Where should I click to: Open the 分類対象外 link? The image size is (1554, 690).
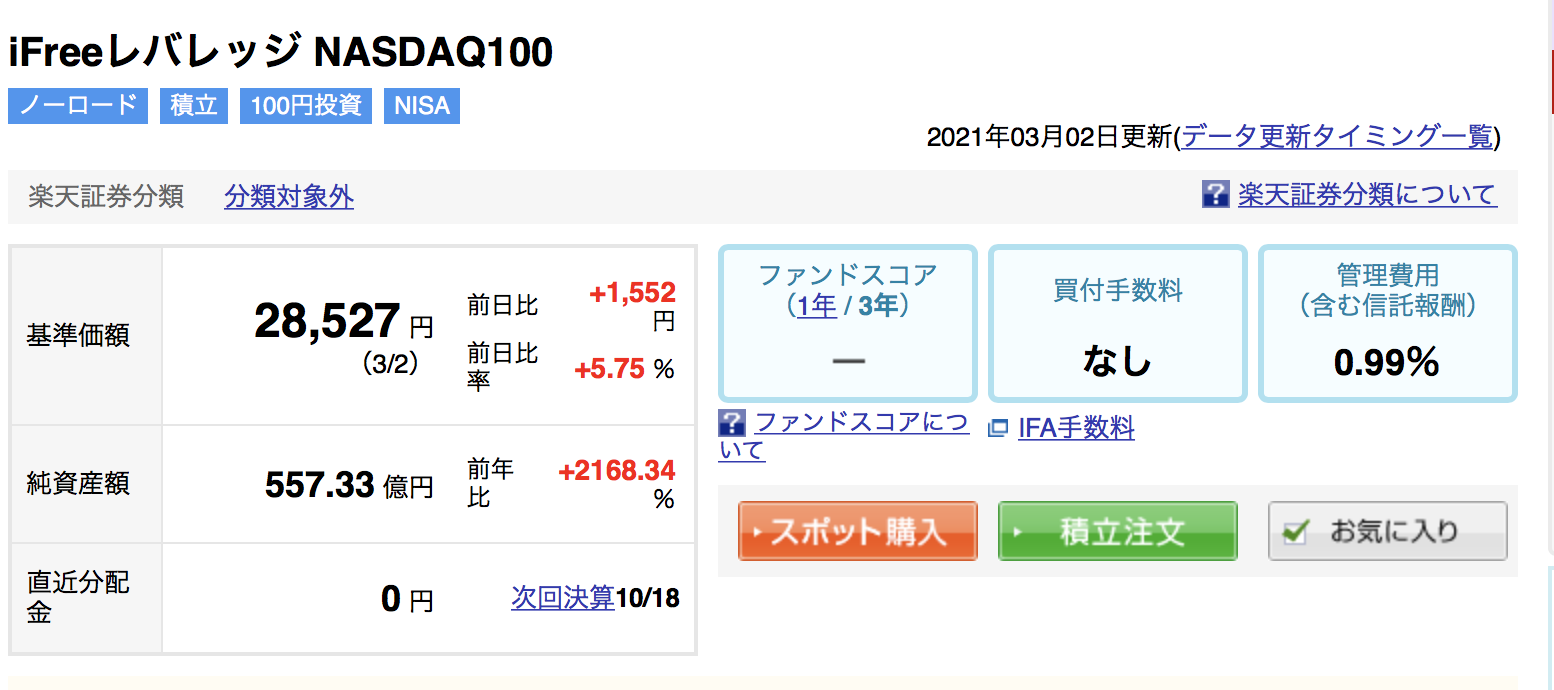pos(289,196)
